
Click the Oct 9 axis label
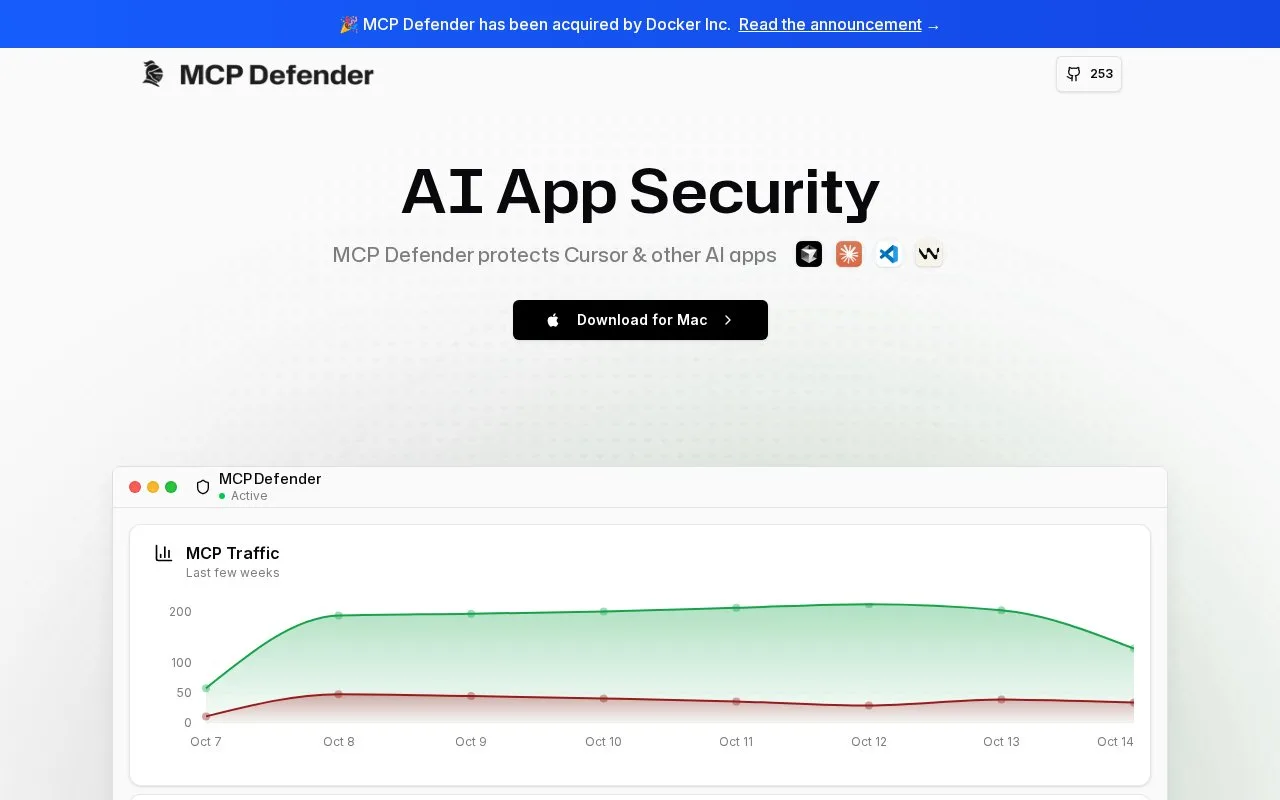click(x=471, y=742)
